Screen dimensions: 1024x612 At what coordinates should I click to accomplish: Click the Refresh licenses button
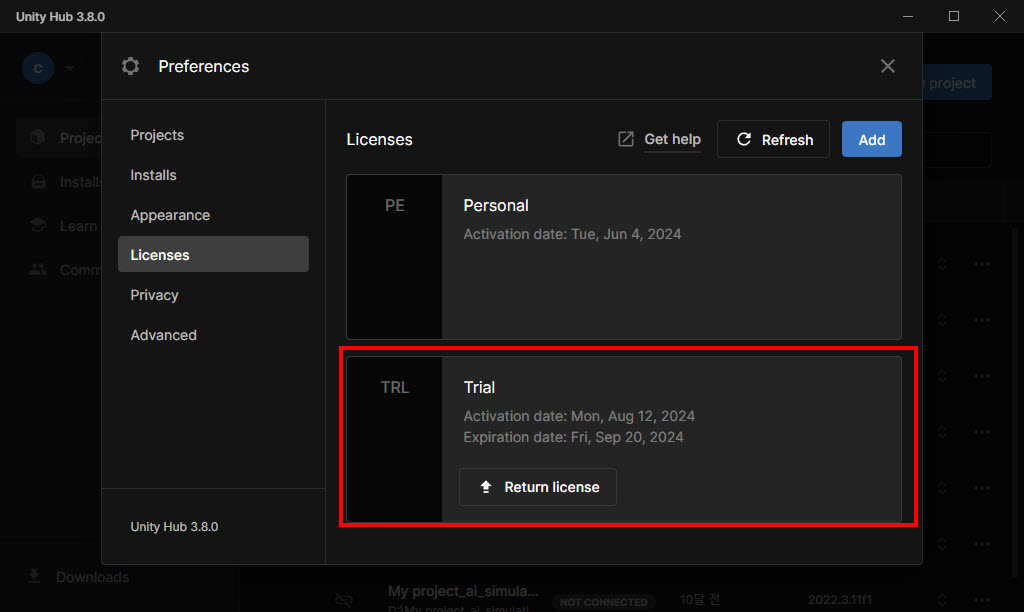point(773,139)
